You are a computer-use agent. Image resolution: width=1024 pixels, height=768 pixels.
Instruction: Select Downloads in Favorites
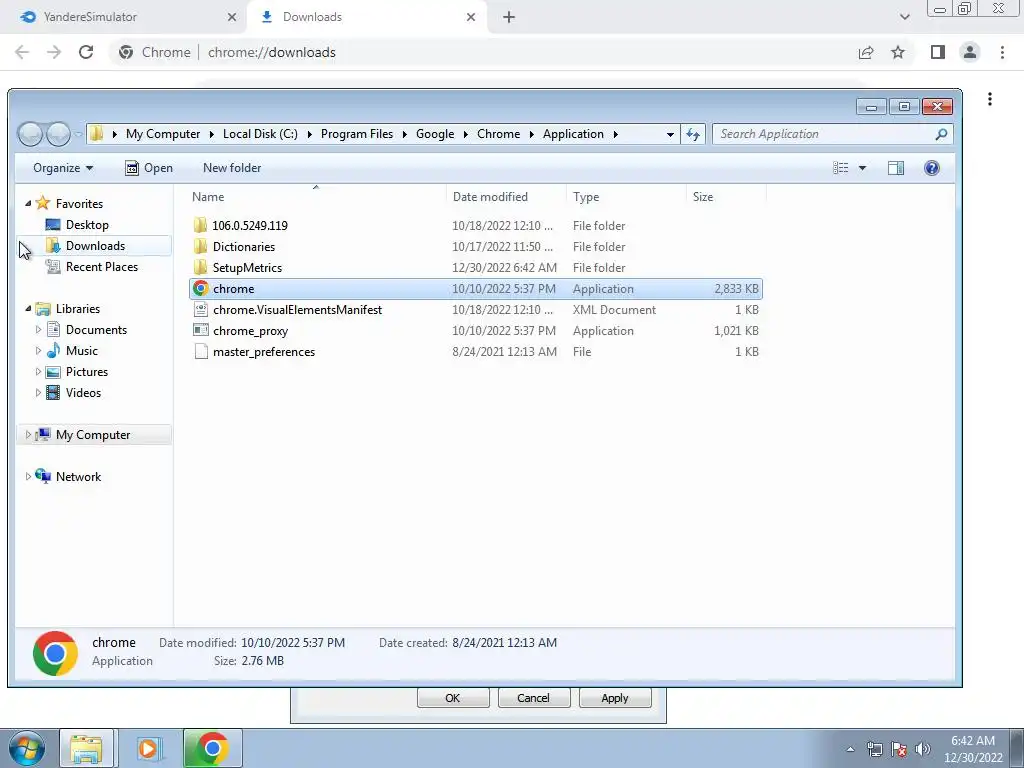click(x=95, y=246)
